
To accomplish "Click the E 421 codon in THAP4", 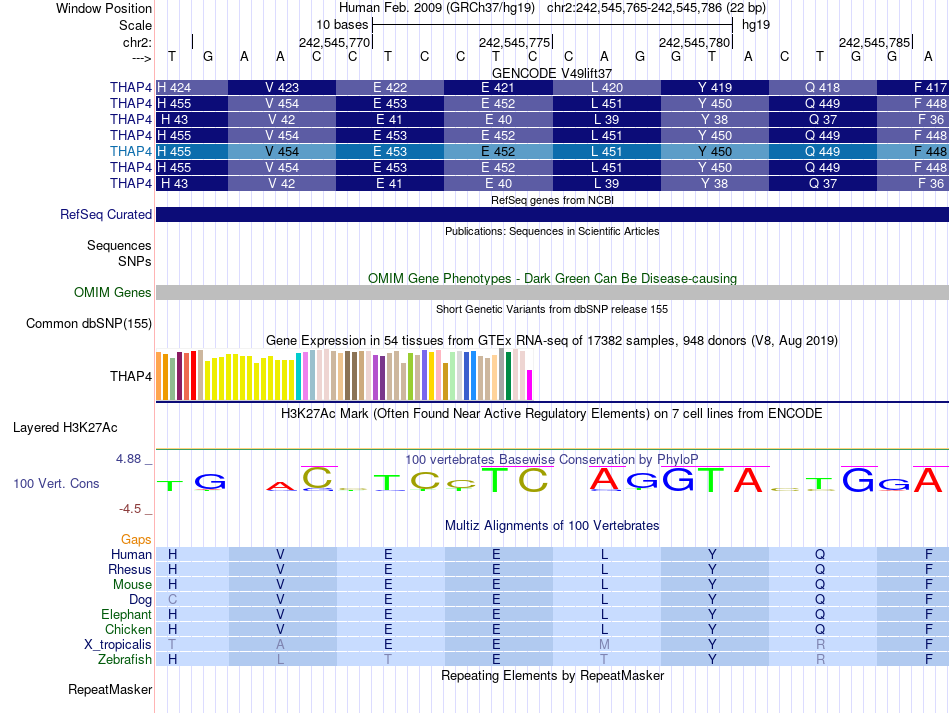I will click(497, 87).
